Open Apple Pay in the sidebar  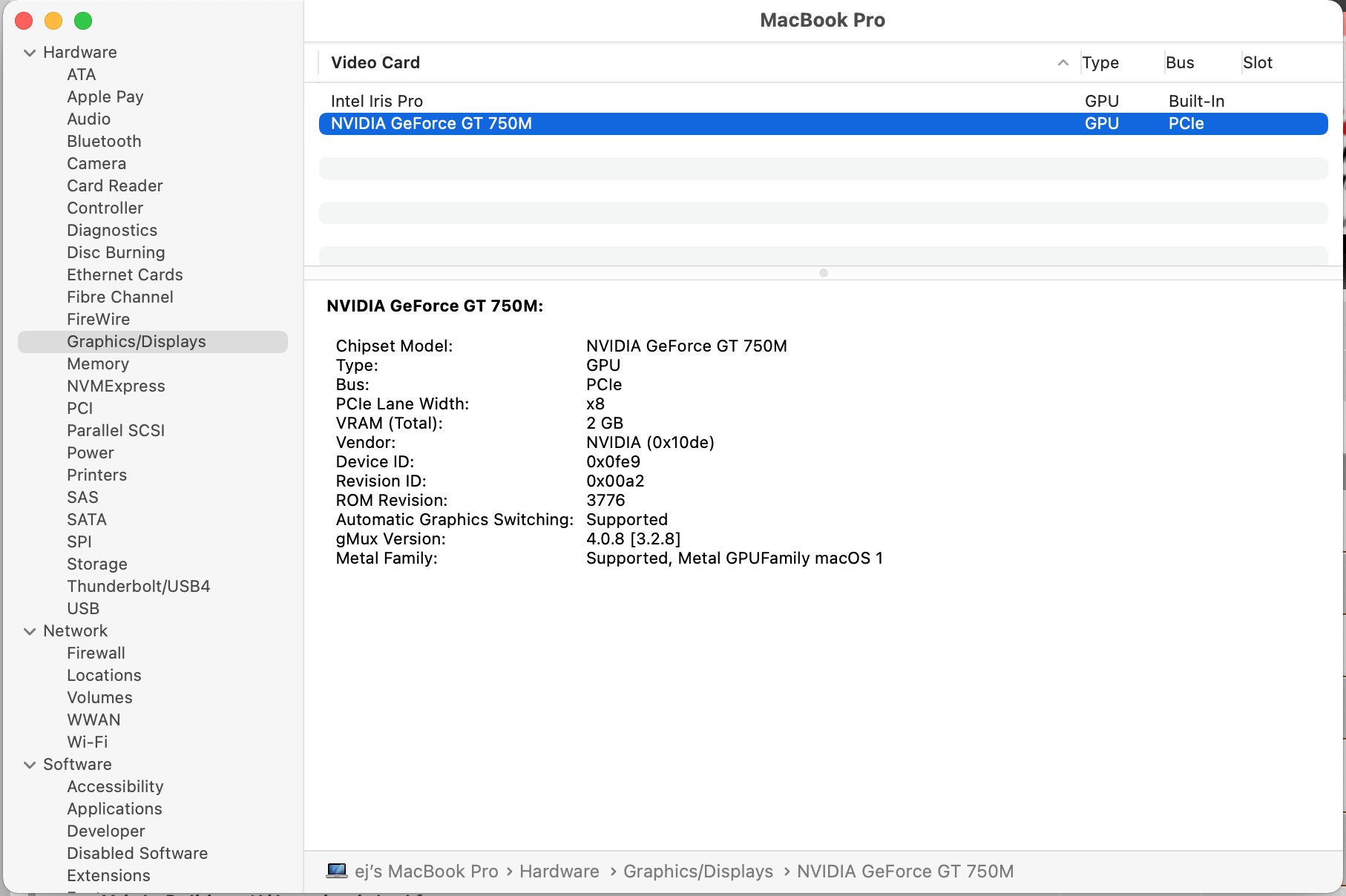[105, 97]
